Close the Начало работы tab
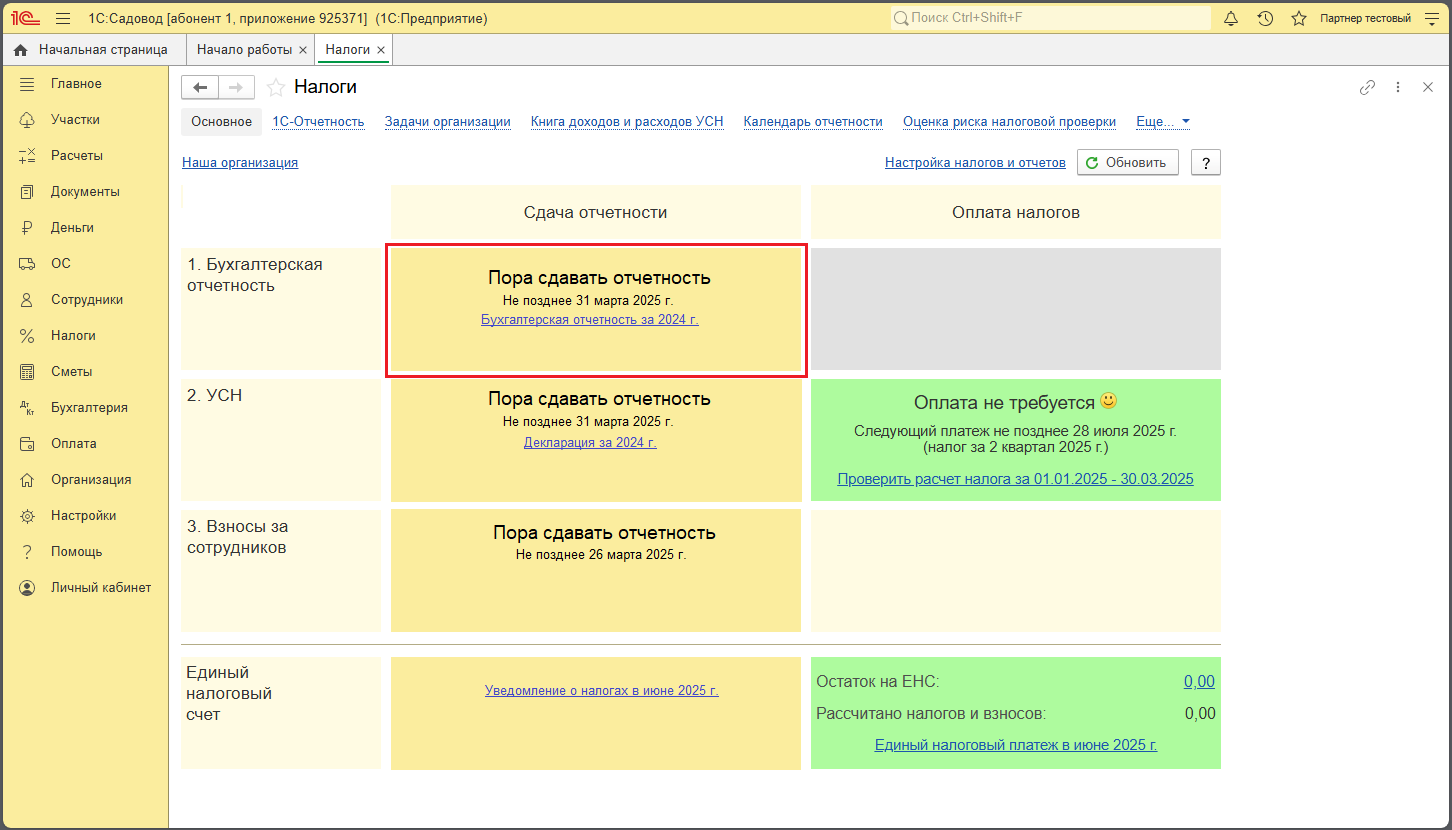1452x830 pixels. tap(303, 50)
